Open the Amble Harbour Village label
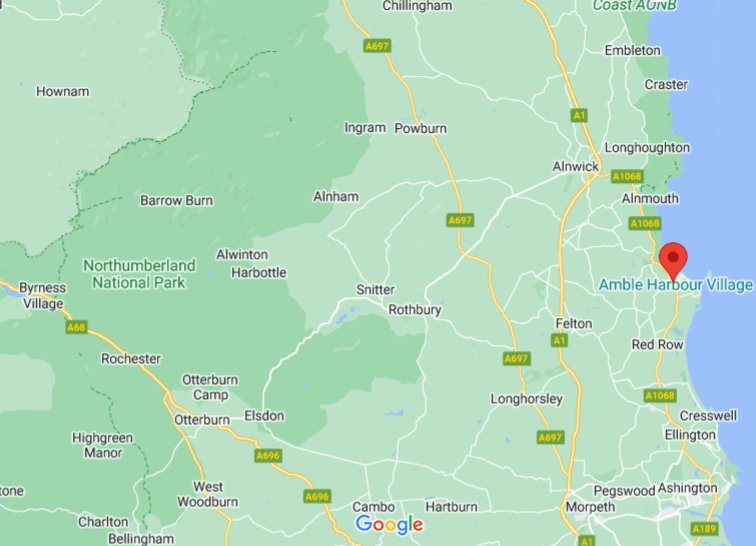Viewport: 756px width, 546px height. 675,285
